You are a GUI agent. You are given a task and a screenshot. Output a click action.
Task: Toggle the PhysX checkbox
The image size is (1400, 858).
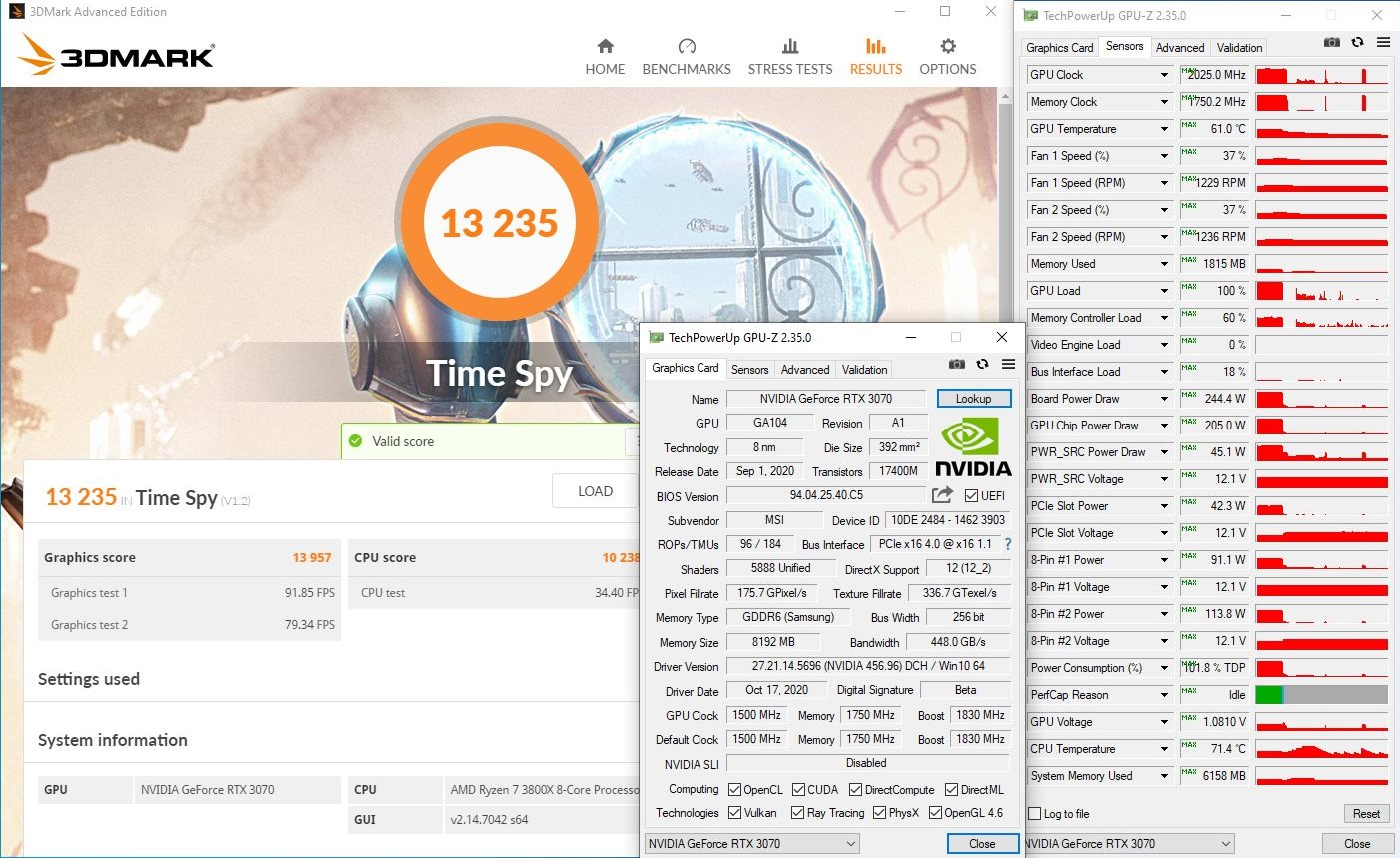click(879, 813)
